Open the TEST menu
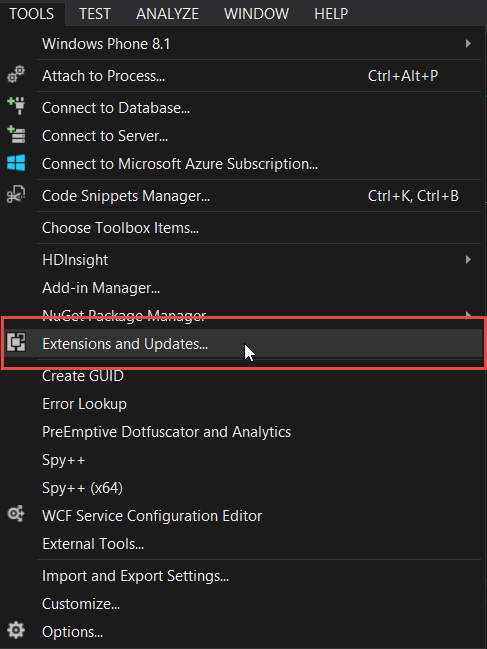 click(x=95, y=14)
